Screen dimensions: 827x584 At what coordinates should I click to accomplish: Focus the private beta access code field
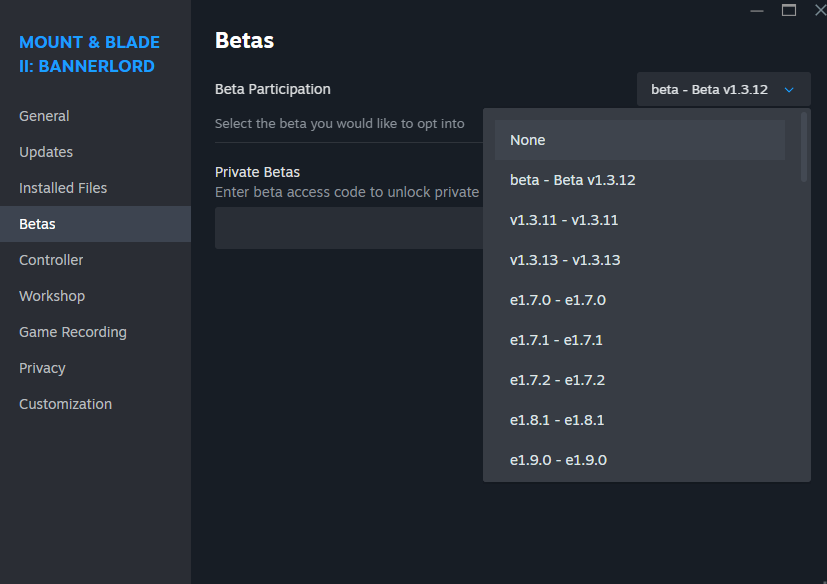click(x=349, y=228)
